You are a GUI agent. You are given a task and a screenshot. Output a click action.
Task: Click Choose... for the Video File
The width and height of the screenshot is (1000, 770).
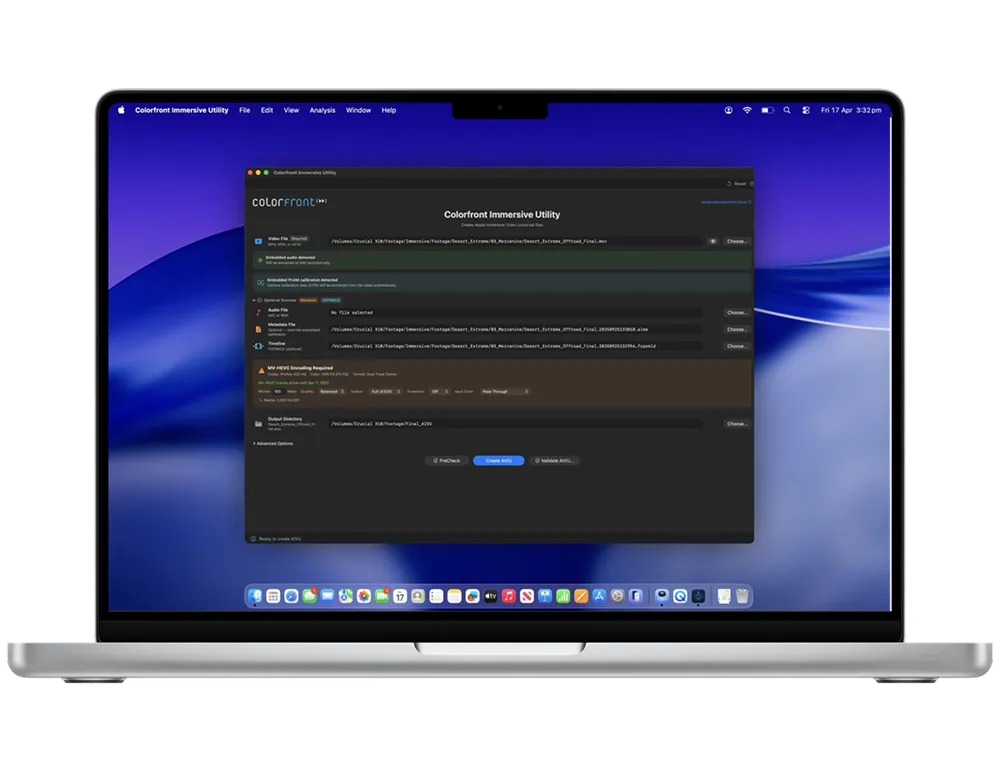pyautogui.click(x=736, y=241)
